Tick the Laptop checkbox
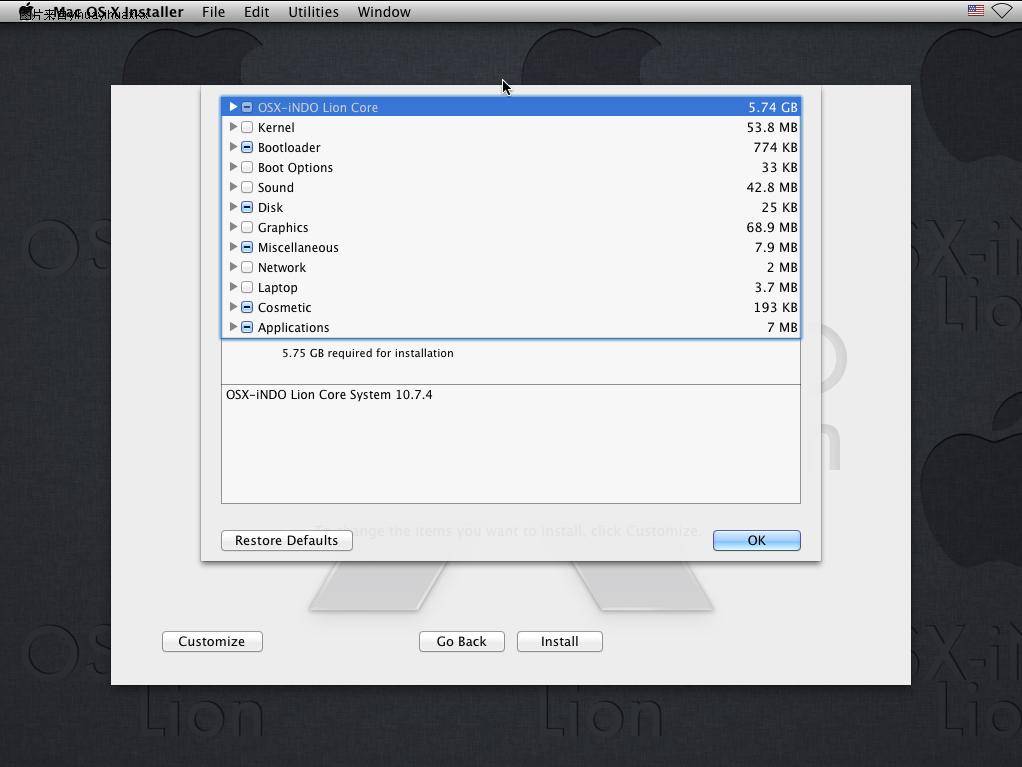Viewport: 1022px width, 767px height. pyautogui.click(x=247, y=287)
